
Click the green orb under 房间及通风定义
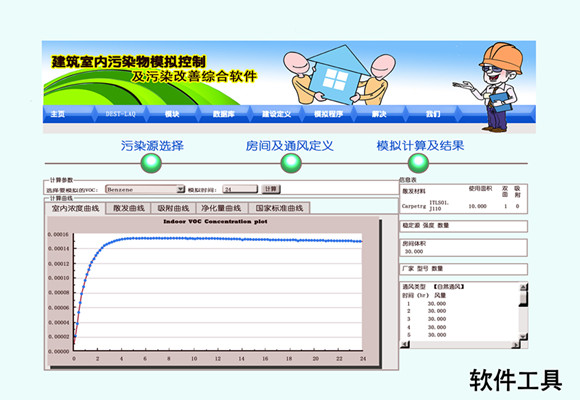tap(291, 163)
